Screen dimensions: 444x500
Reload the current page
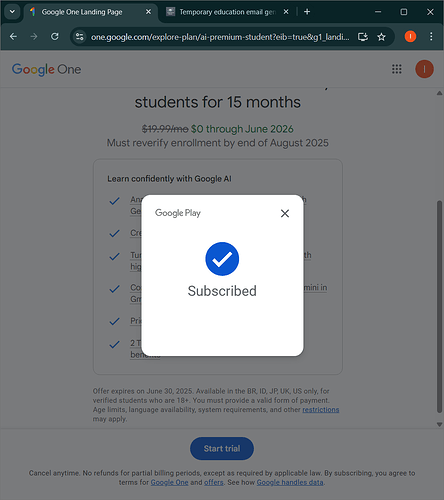click(x=55, y=36)
